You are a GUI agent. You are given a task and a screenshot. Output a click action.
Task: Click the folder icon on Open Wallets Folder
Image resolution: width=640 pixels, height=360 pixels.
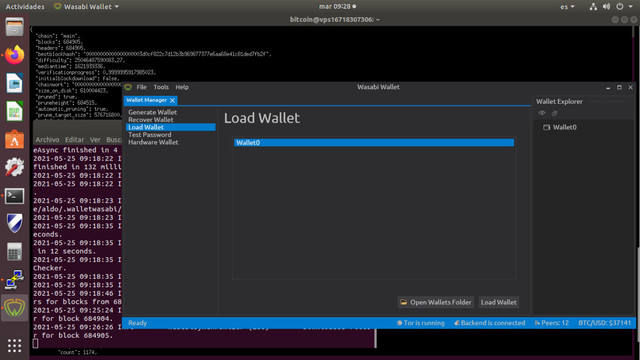pyautogui.click(x=404, y=302)
